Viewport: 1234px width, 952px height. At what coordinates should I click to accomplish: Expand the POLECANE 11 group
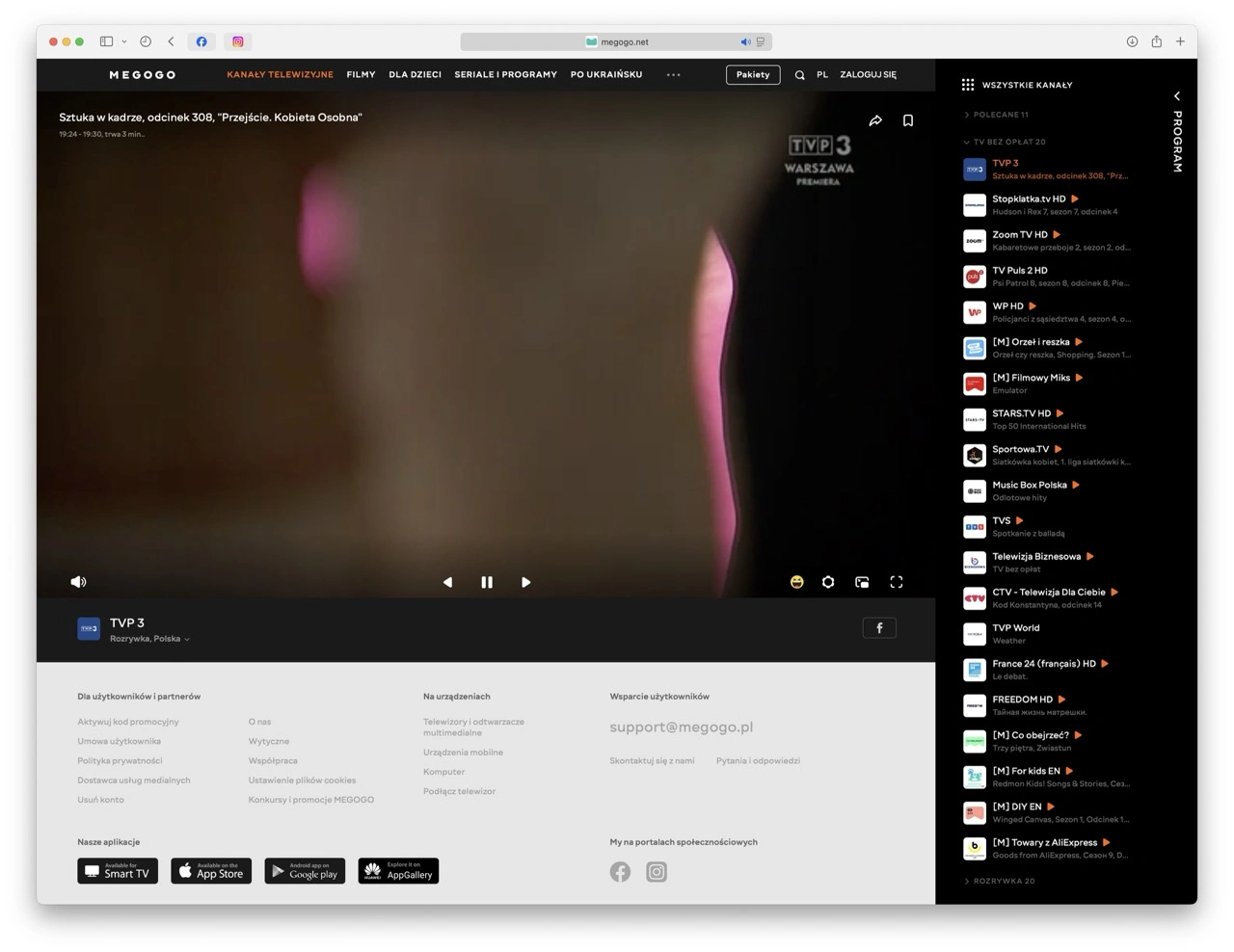coord(997,115)
